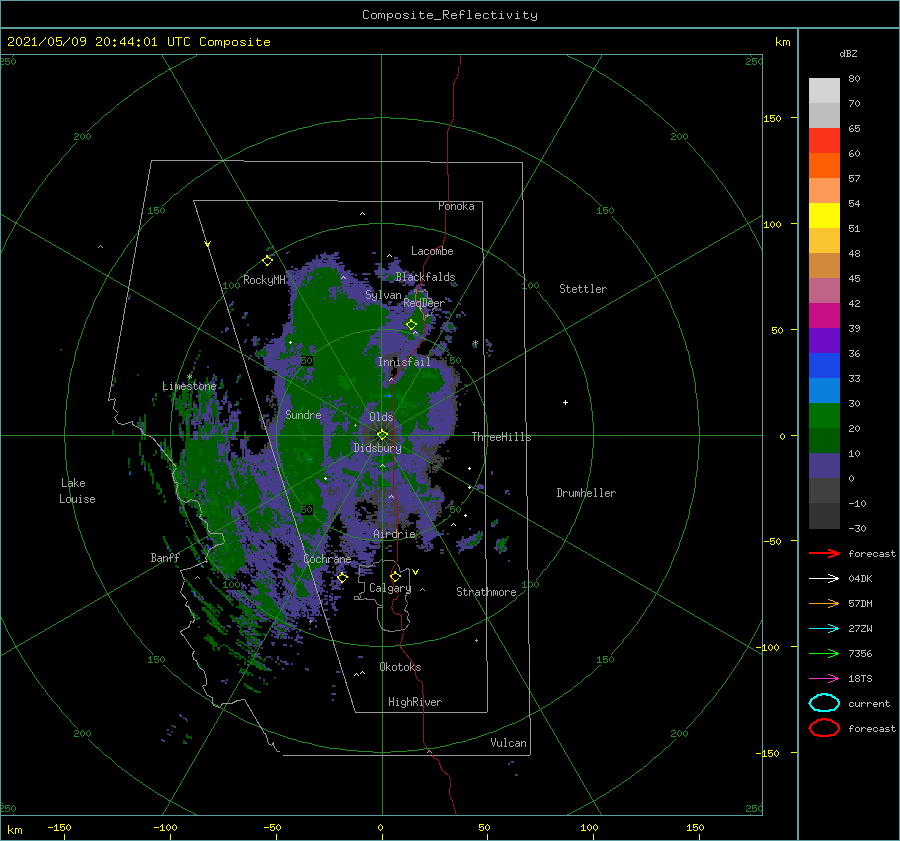This screenshot has height=841, width=900.
Task: Click the cyan current ellipse icon
Action: pos(824,703)
